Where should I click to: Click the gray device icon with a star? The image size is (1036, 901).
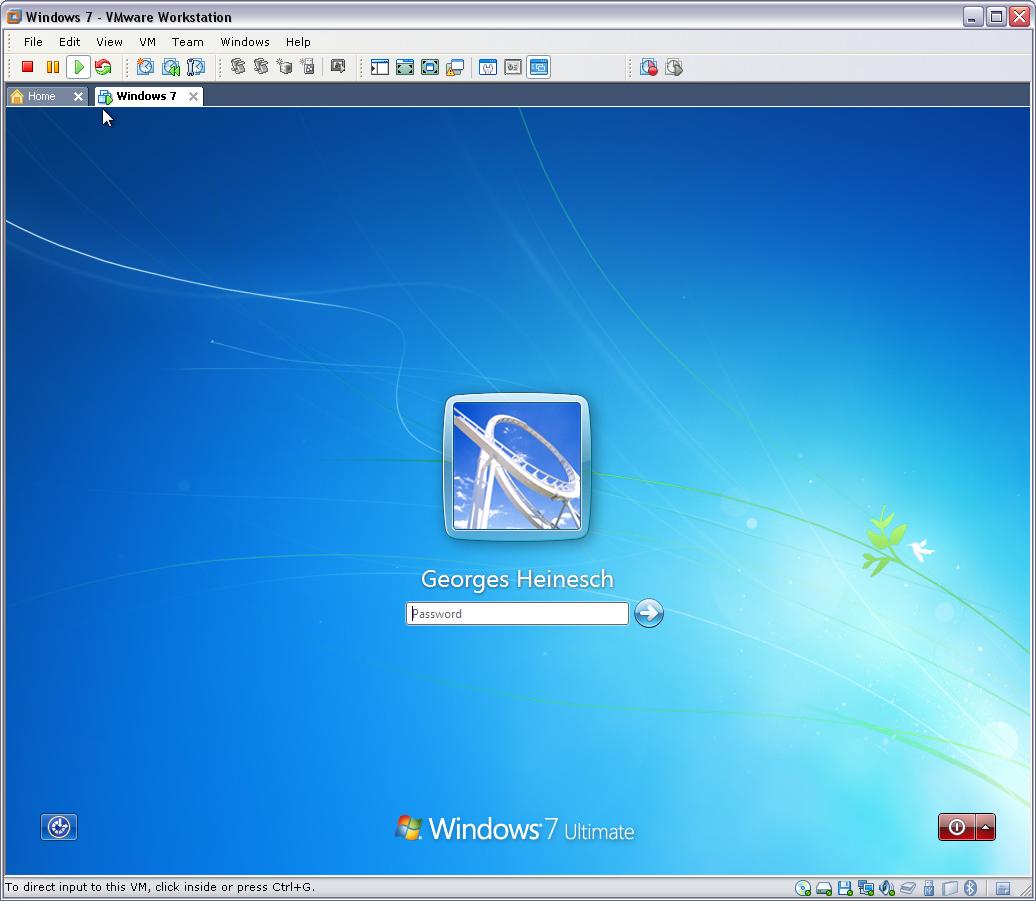(x=308, y=67)
